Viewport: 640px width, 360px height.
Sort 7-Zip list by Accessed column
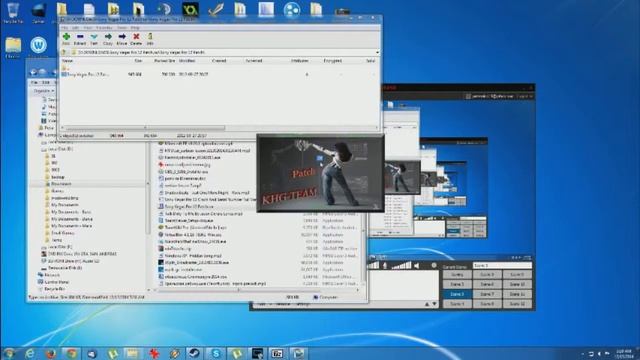coord(253,60)
